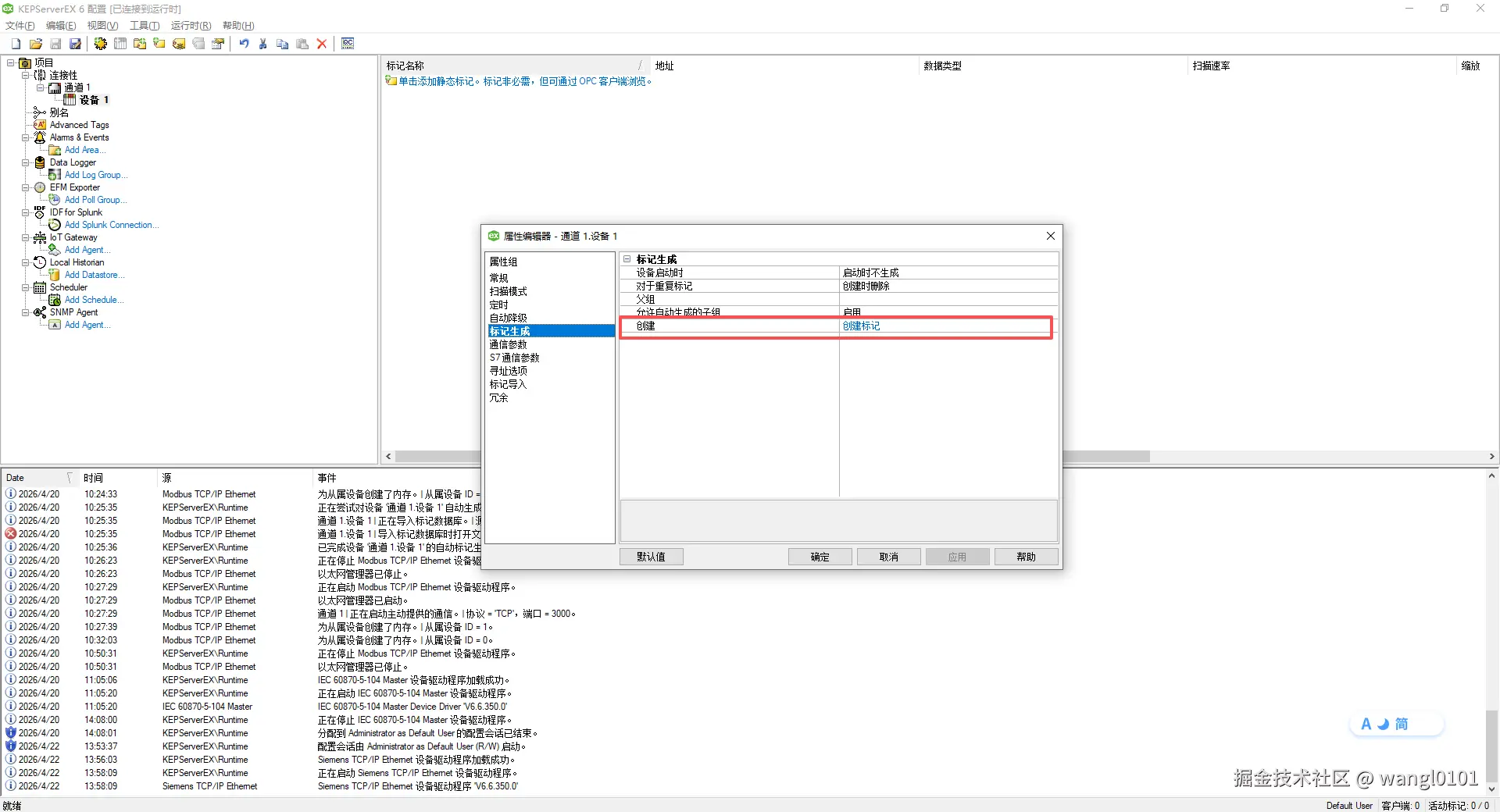Click the EFM Exporter icon

[40, 187]
